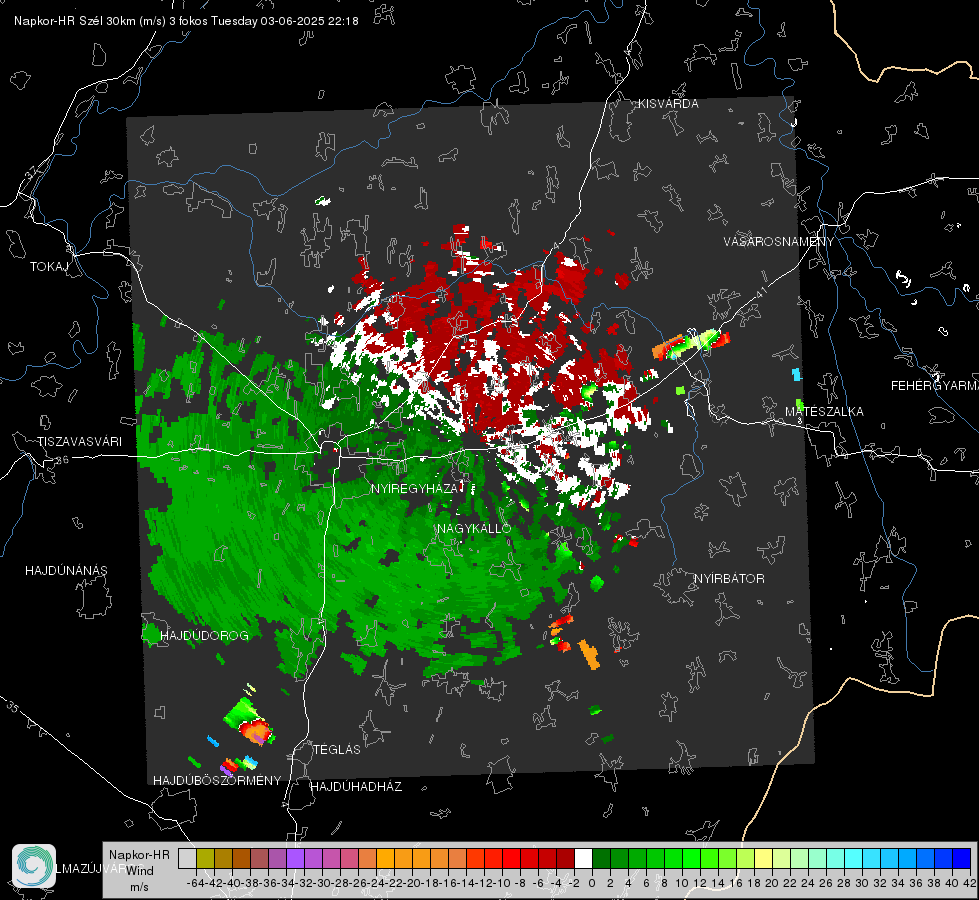Select the HAJDÚHADHÁZ label

click(356, 787)
